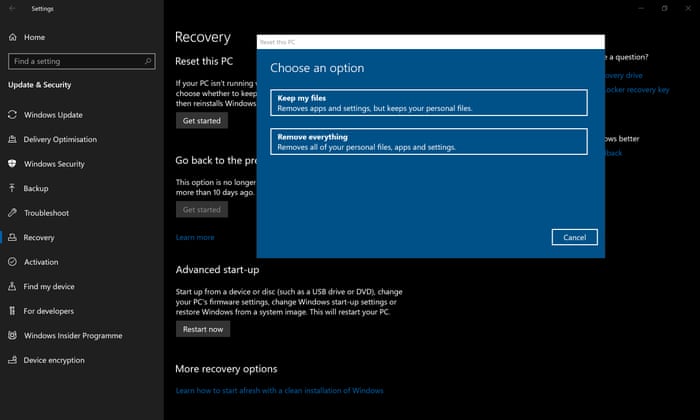Cancel the Reset this PC dialog
Screen dimensions: 700x420
pos(574,237)
